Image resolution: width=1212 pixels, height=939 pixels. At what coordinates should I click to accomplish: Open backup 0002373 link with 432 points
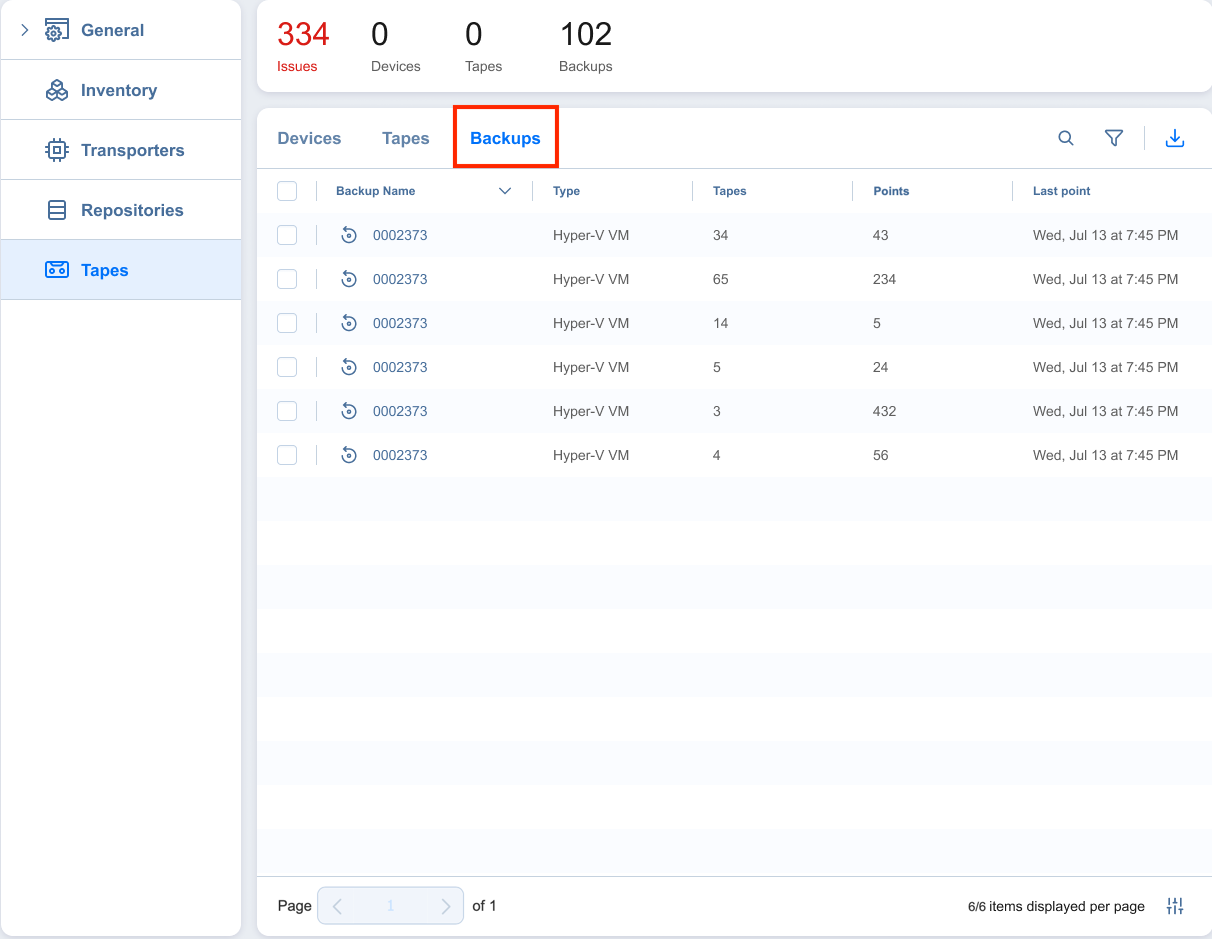click(400, 411)
